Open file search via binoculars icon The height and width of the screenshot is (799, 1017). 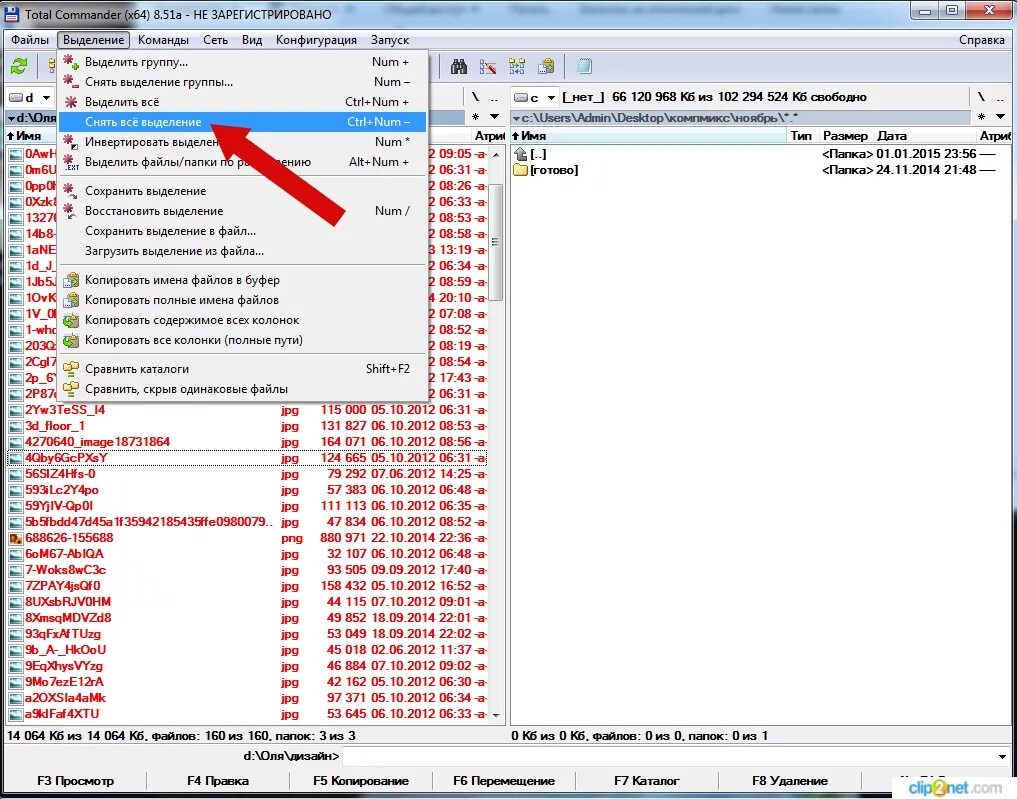[459, 66]
